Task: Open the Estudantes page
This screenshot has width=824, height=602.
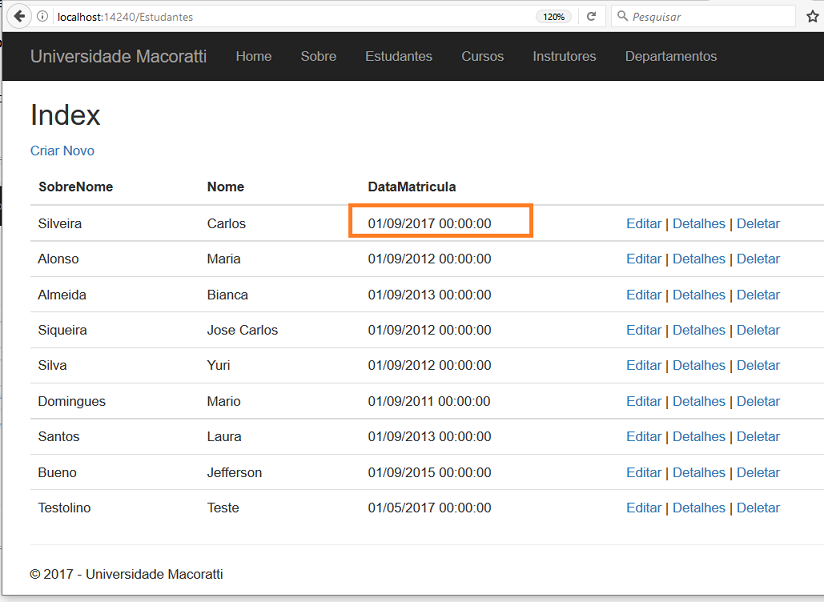Action: coord(399,56)
